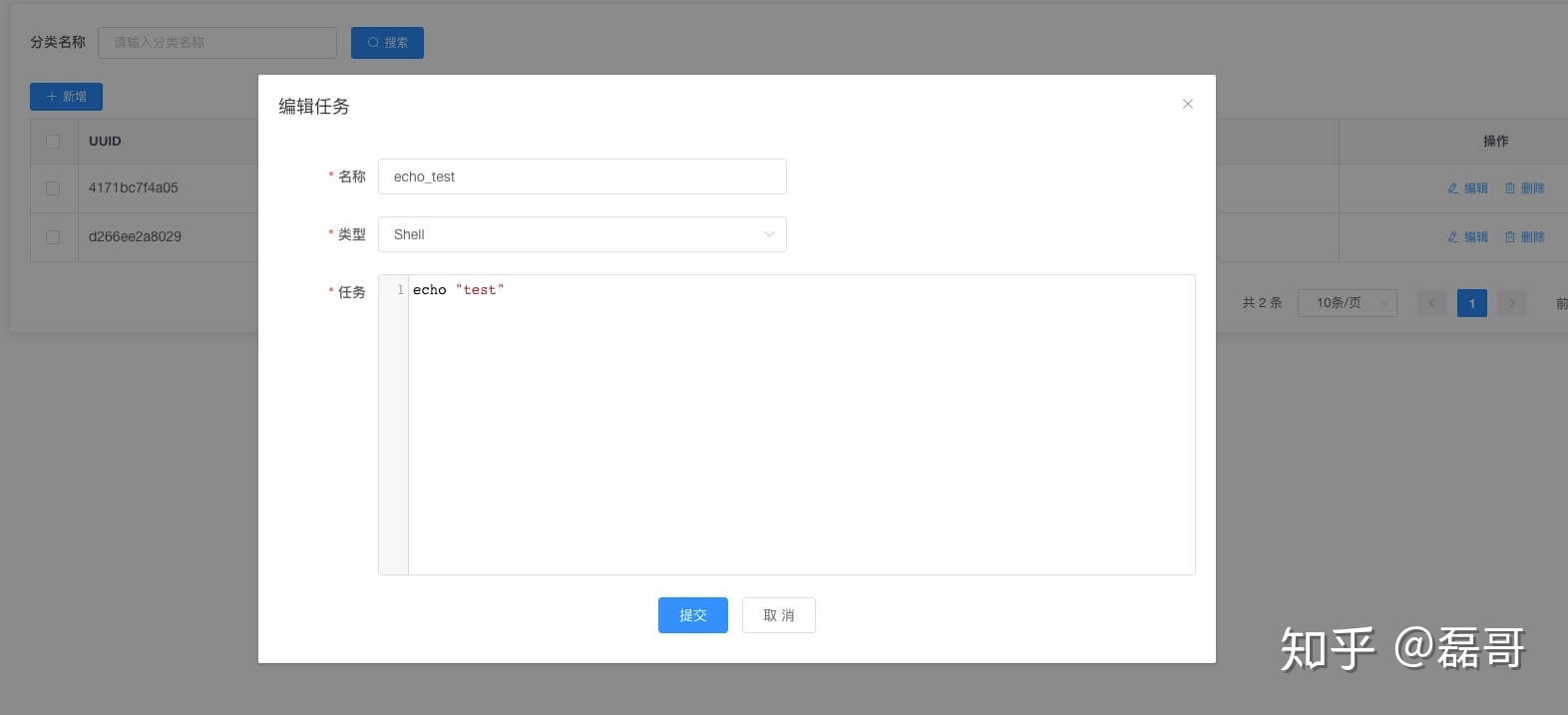
Task: Open the 类型 dropdown showing Shell
Action: [x=582, y=234]
